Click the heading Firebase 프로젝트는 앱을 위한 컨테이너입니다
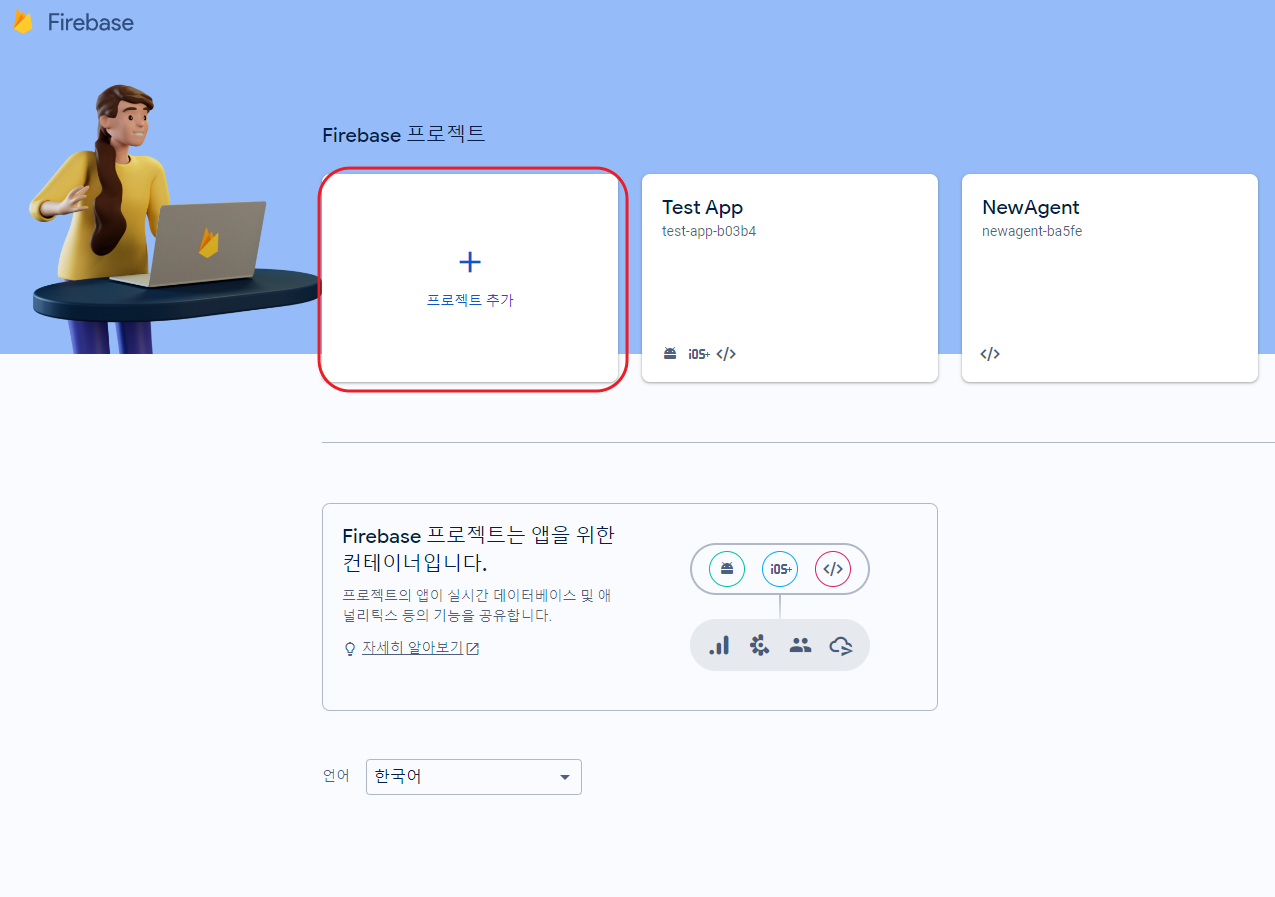Viewport: 1275px width, 897px height. click(478, 549)
